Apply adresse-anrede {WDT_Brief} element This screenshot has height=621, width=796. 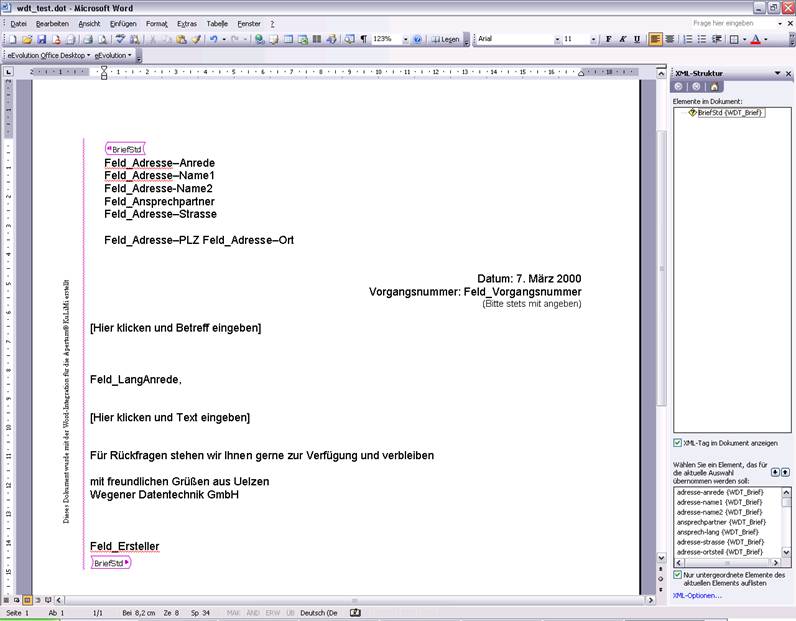720,492
